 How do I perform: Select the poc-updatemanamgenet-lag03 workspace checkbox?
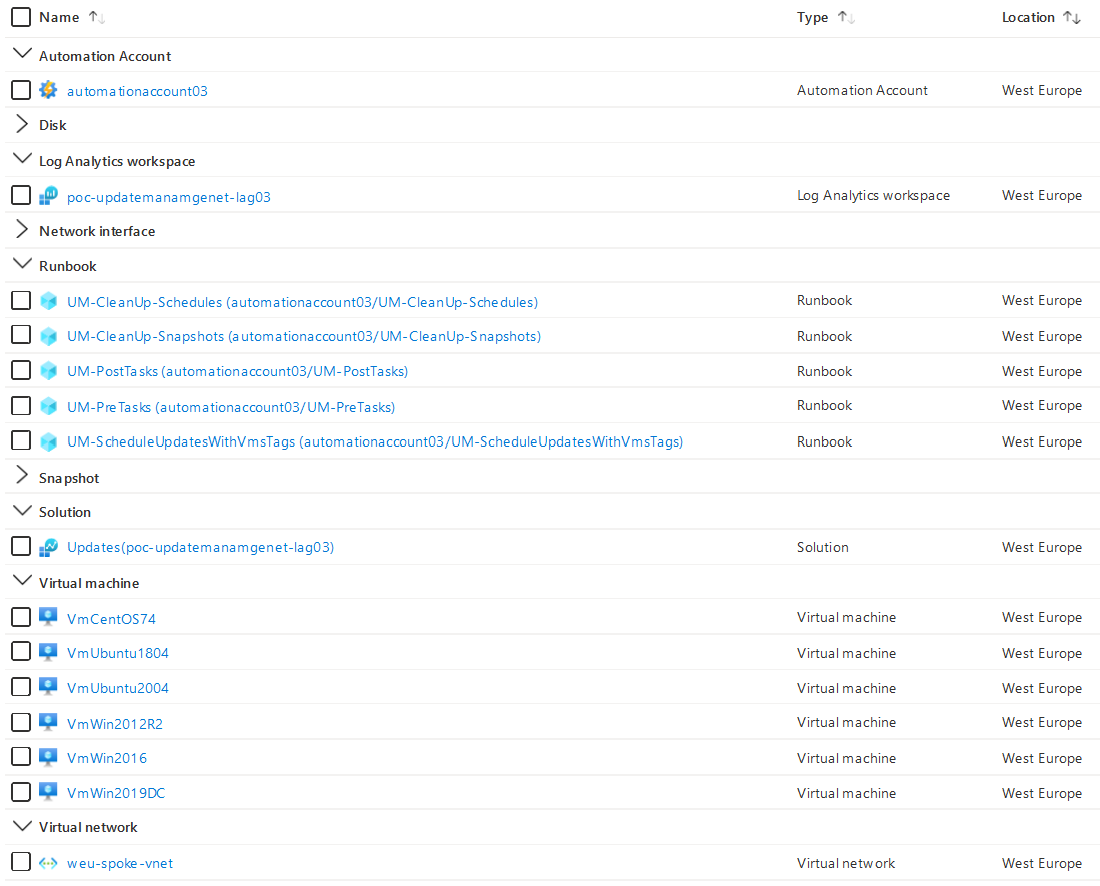click(21, 195)
